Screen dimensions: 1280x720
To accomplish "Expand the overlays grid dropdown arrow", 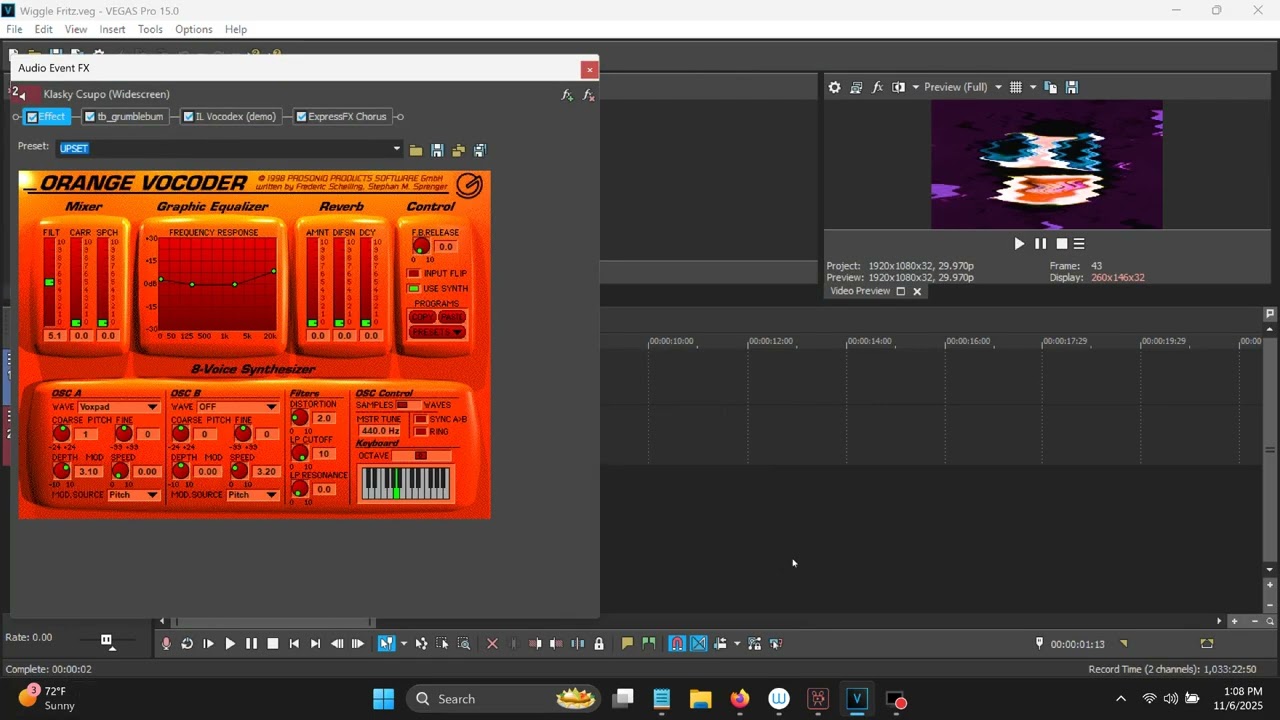I will 1033,87.
